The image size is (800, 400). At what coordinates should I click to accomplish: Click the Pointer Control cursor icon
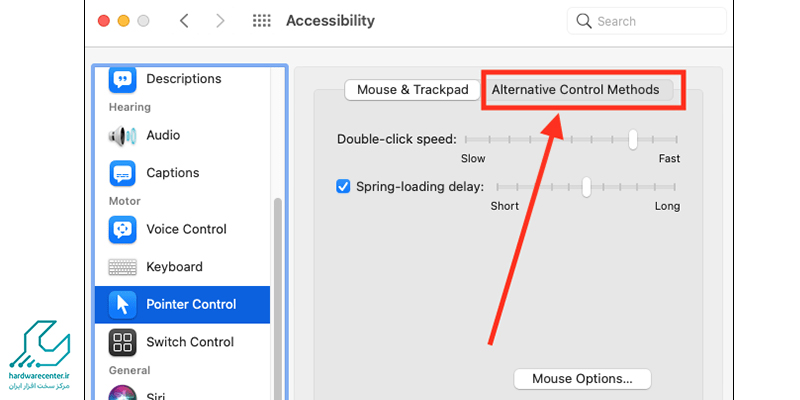[x=122, y=304]
